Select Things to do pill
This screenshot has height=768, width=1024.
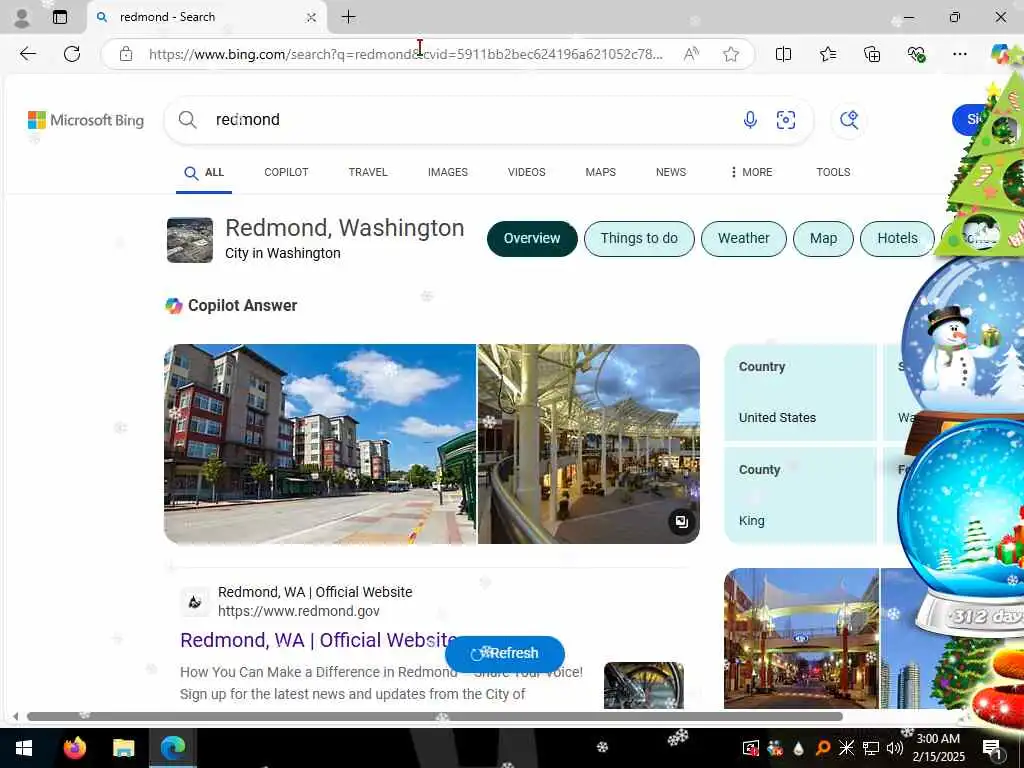(x=639, y=238)
